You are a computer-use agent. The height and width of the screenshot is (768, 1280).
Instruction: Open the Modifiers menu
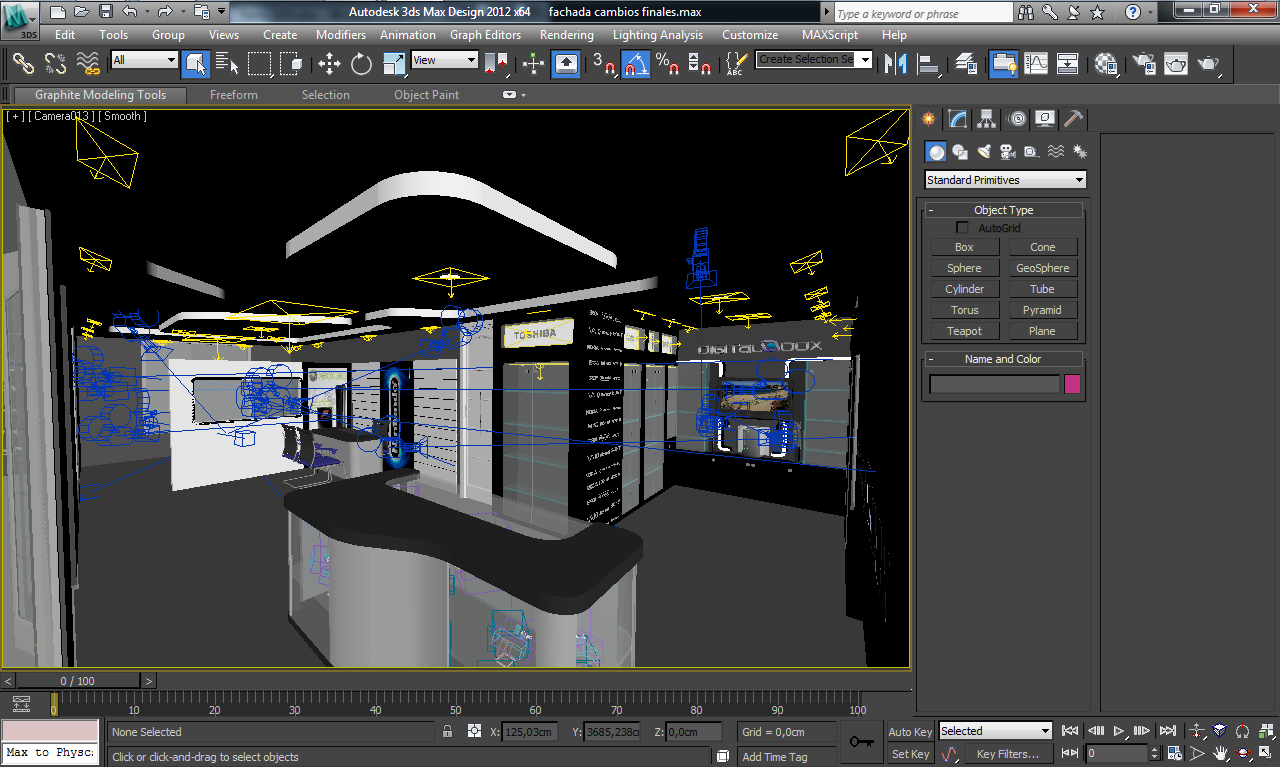340,34
